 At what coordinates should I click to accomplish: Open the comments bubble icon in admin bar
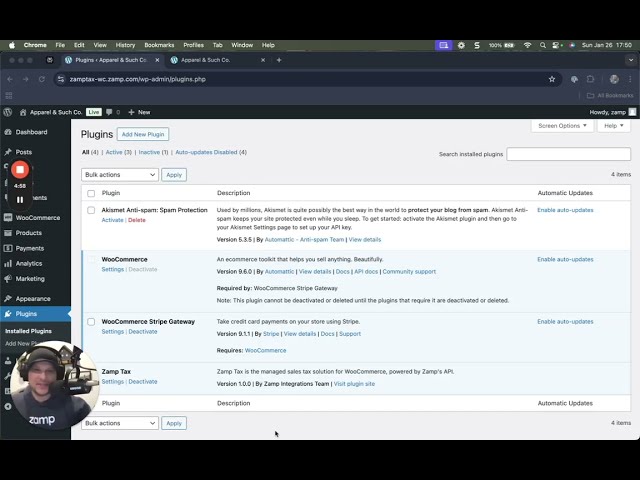pos(109,112)
